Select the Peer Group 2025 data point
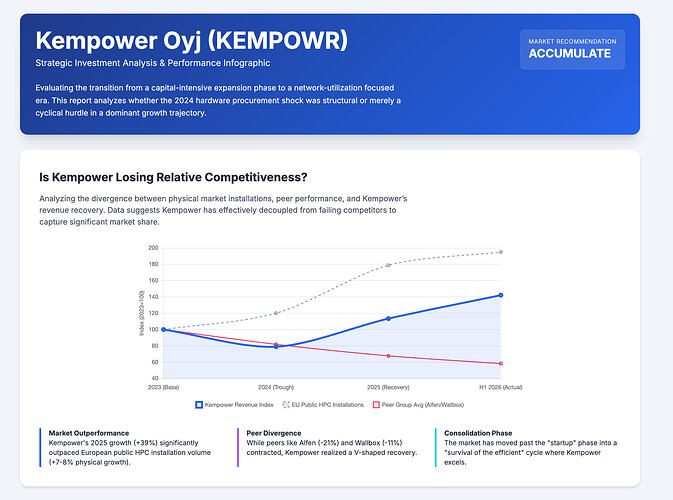The image size is (673, 500). click(x=388, y=356)
